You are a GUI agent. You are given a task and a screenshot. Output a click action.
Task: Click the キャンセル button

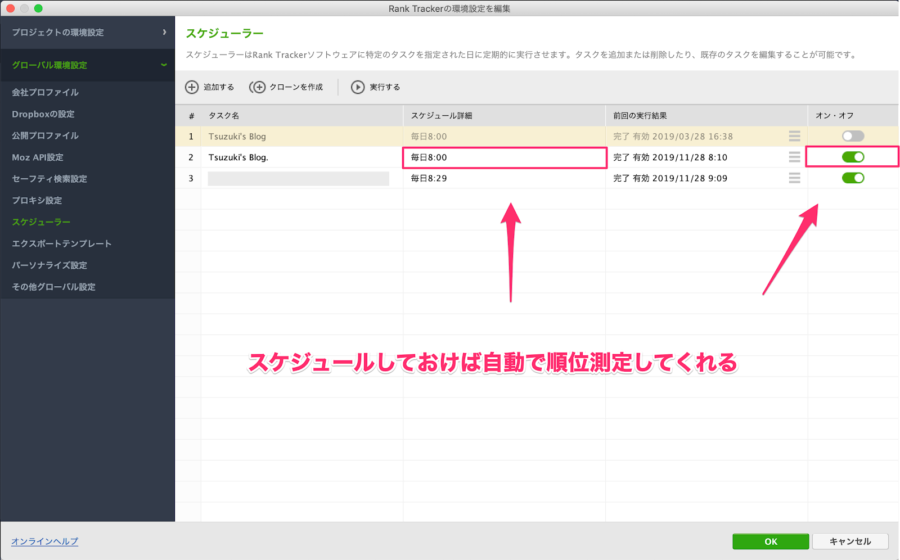point(850,541)
